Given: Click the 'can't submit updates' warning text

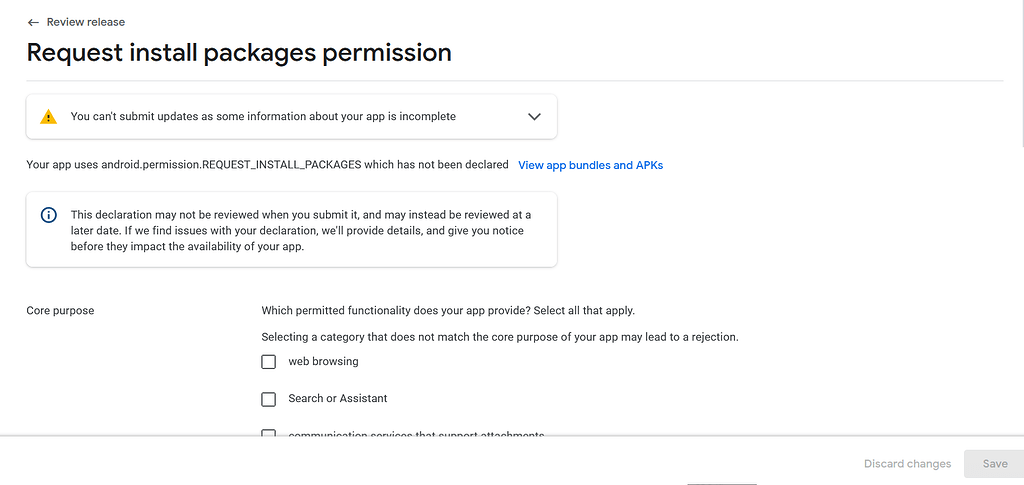Looking at the screenshot, I should pos(263,116).
